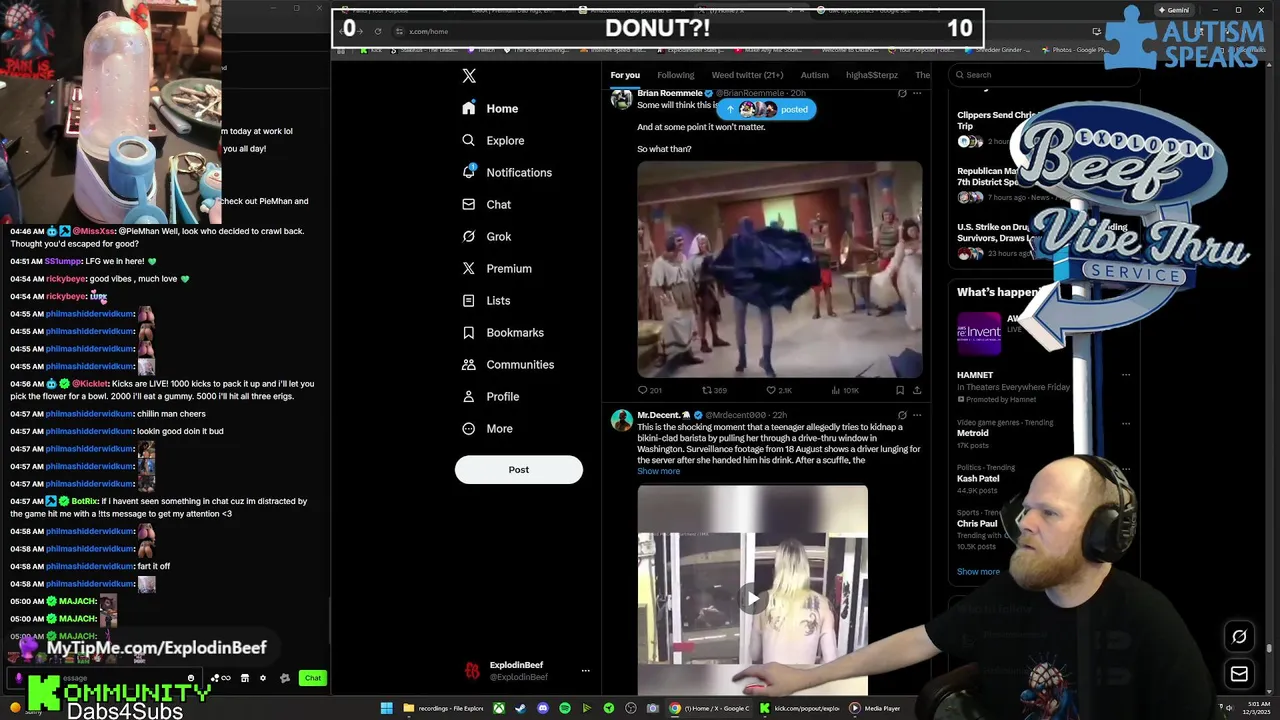Open Gemini button in Chrome title bar
This screenshot has width=1280, height=720.
pos(1173,10)
